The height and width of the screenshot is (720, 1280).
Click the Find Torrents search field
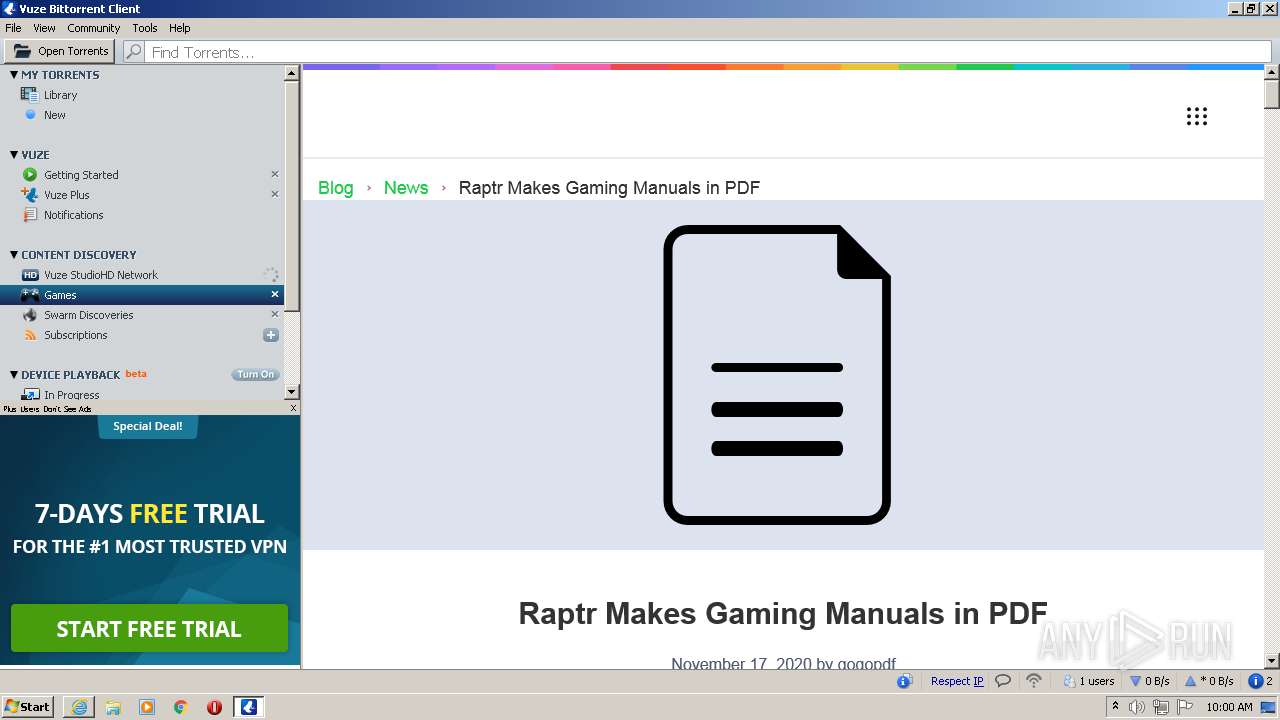point(708,52)
